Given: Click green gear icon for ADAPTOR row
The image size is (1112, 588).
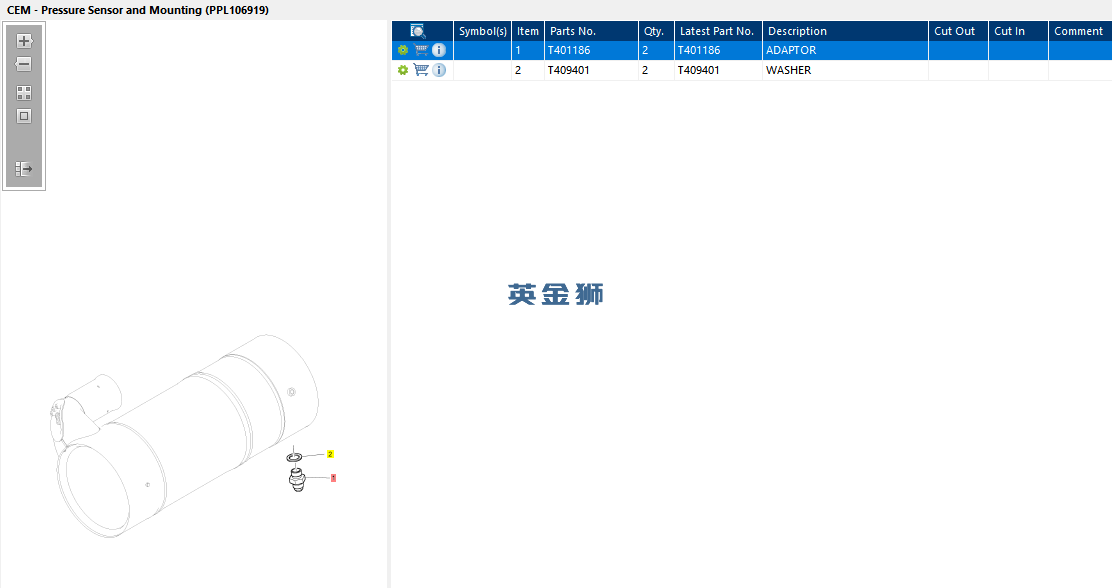Looking at the screenshot, I should 403,50.
